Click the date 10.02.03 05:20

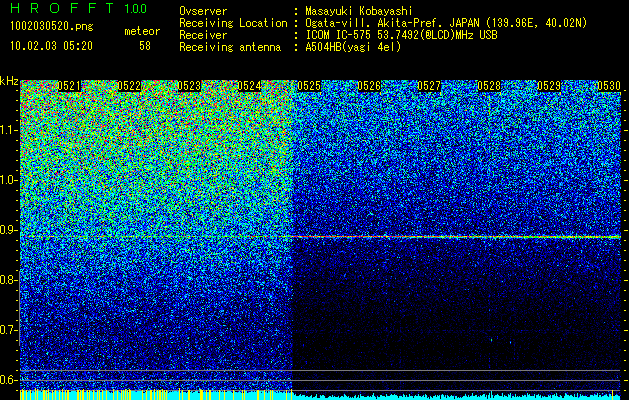(x=51, y=46)
